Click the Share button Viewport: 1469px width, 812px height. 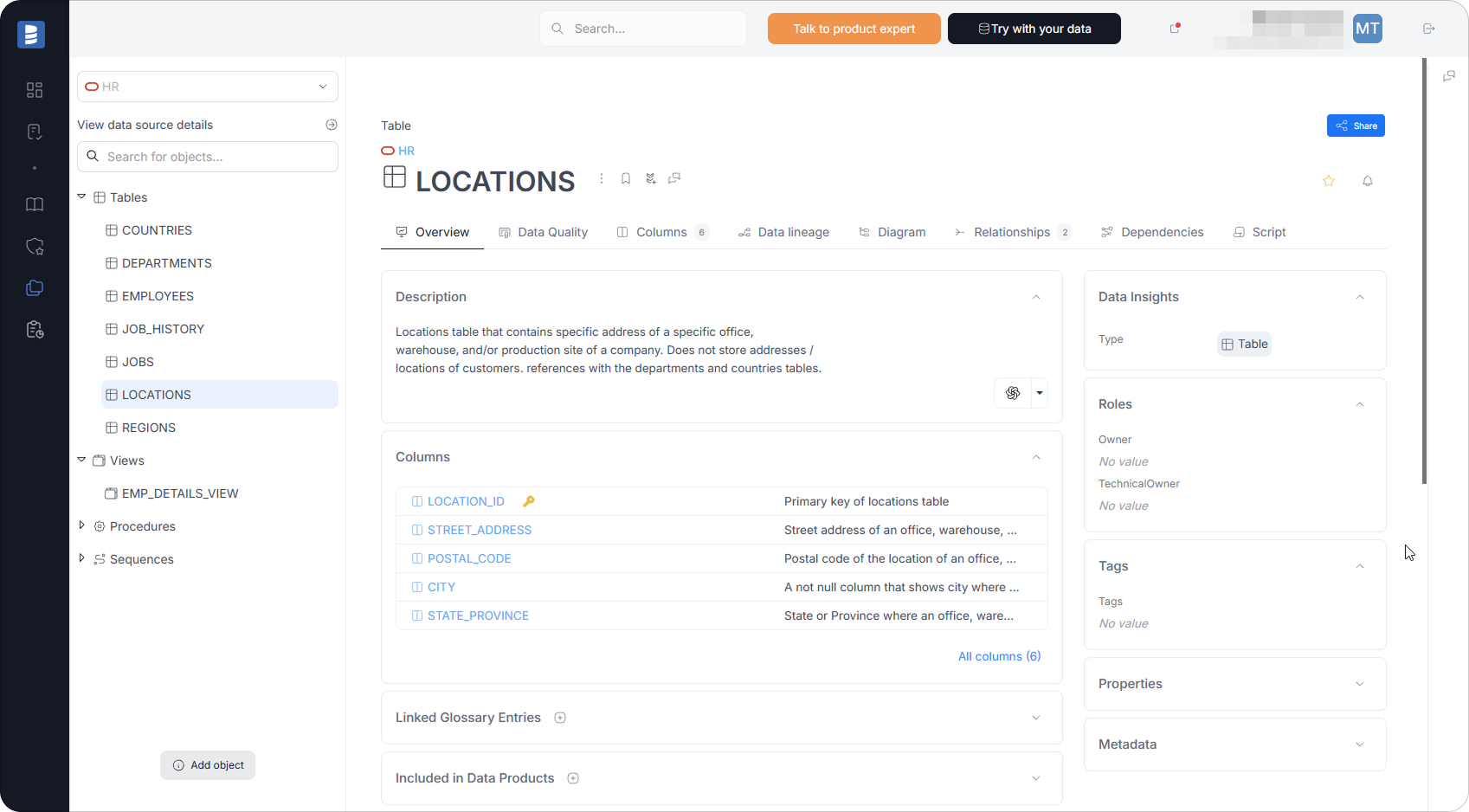tap(1356, 126)
